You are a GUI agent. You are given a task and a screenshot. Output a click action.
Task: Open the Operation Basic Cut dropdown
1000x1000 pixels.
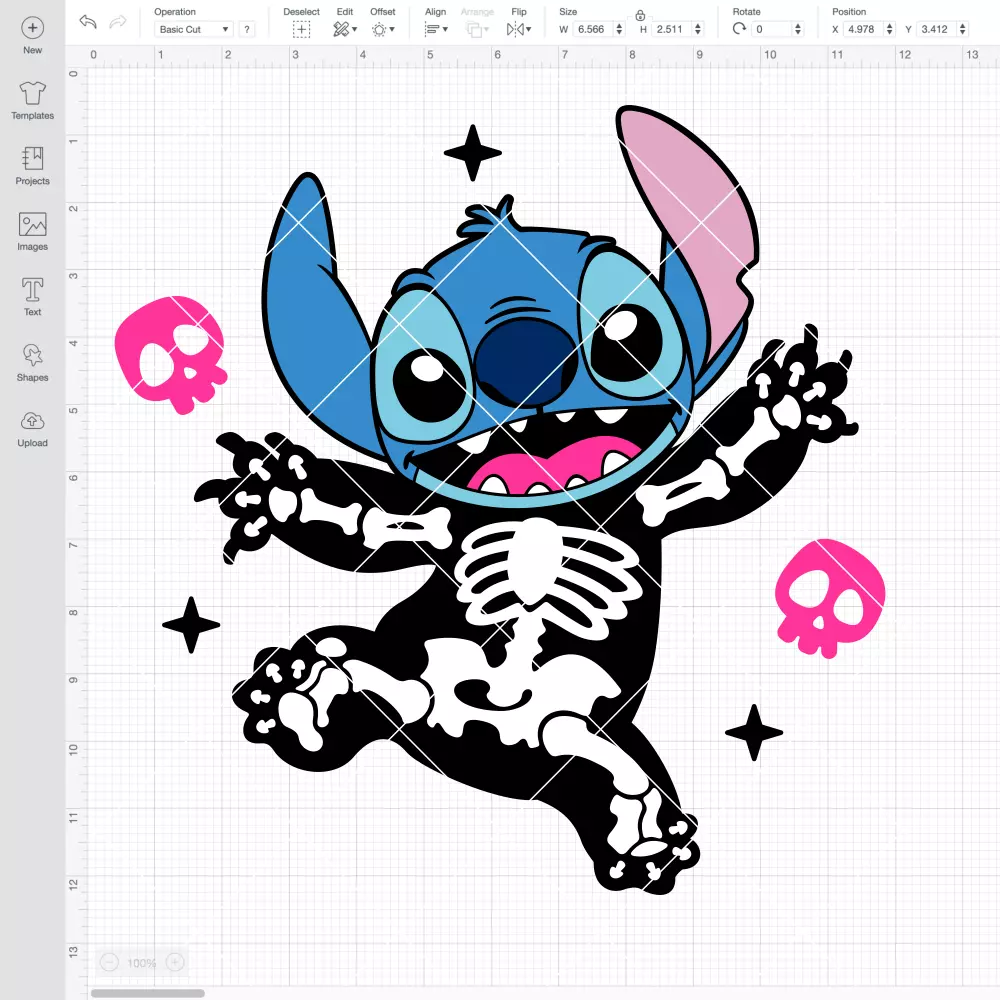click(x=193, y=29)
